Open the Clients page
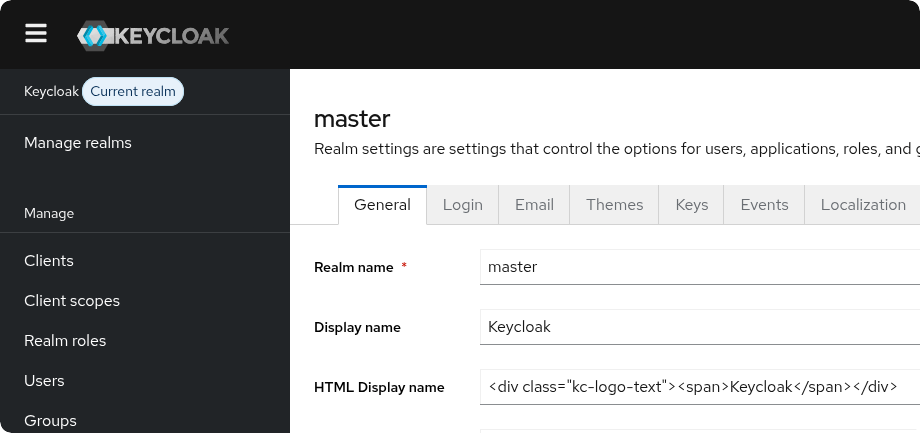The height and width of the screenshot is (433, 920). (x=49, y=261)
